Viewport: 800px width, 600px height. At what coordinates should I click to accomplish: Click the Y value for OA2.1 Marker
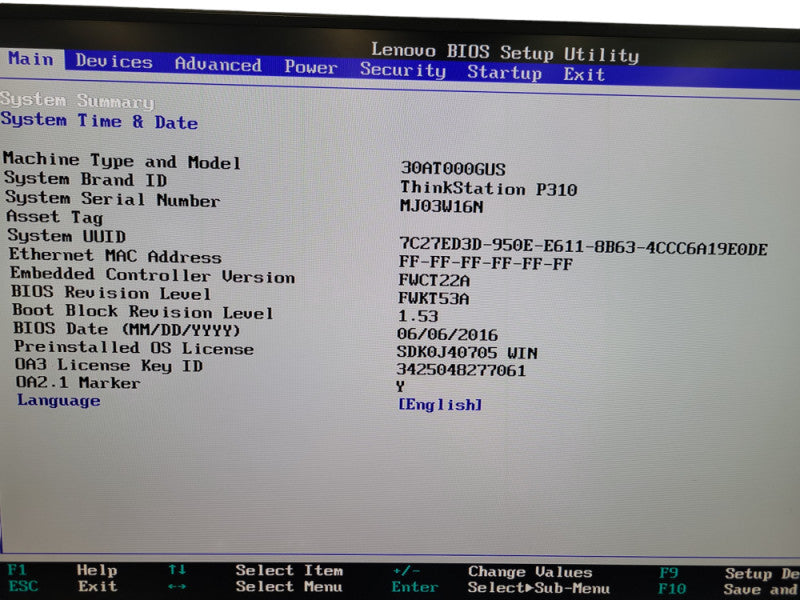click(x=401, y=387)
